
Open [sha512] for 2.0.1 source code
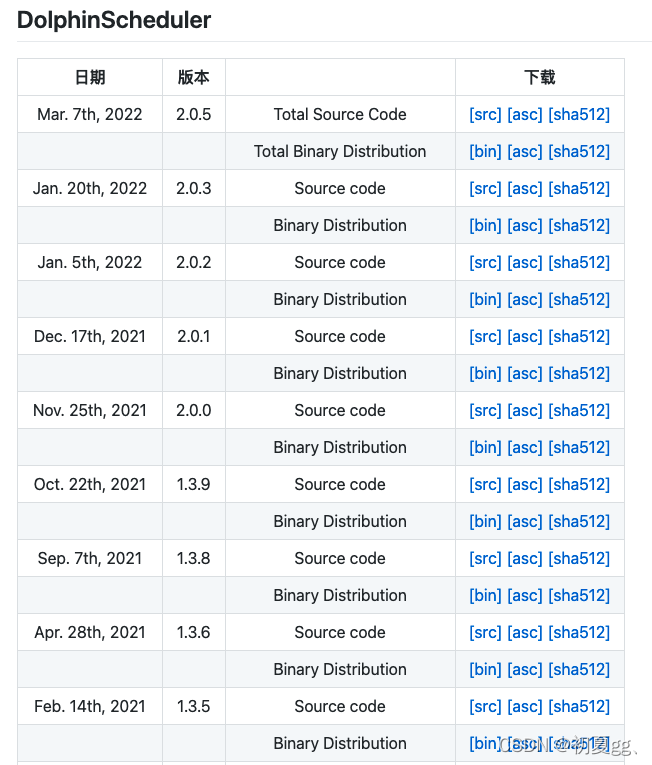tap(579, 336)
